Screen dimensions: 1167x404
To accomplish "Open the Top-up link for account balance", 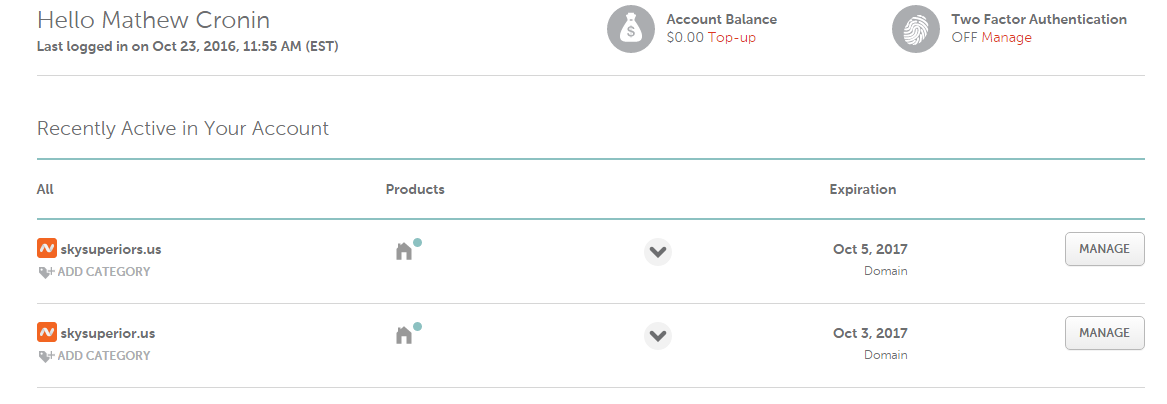I will tap(732, 38).
